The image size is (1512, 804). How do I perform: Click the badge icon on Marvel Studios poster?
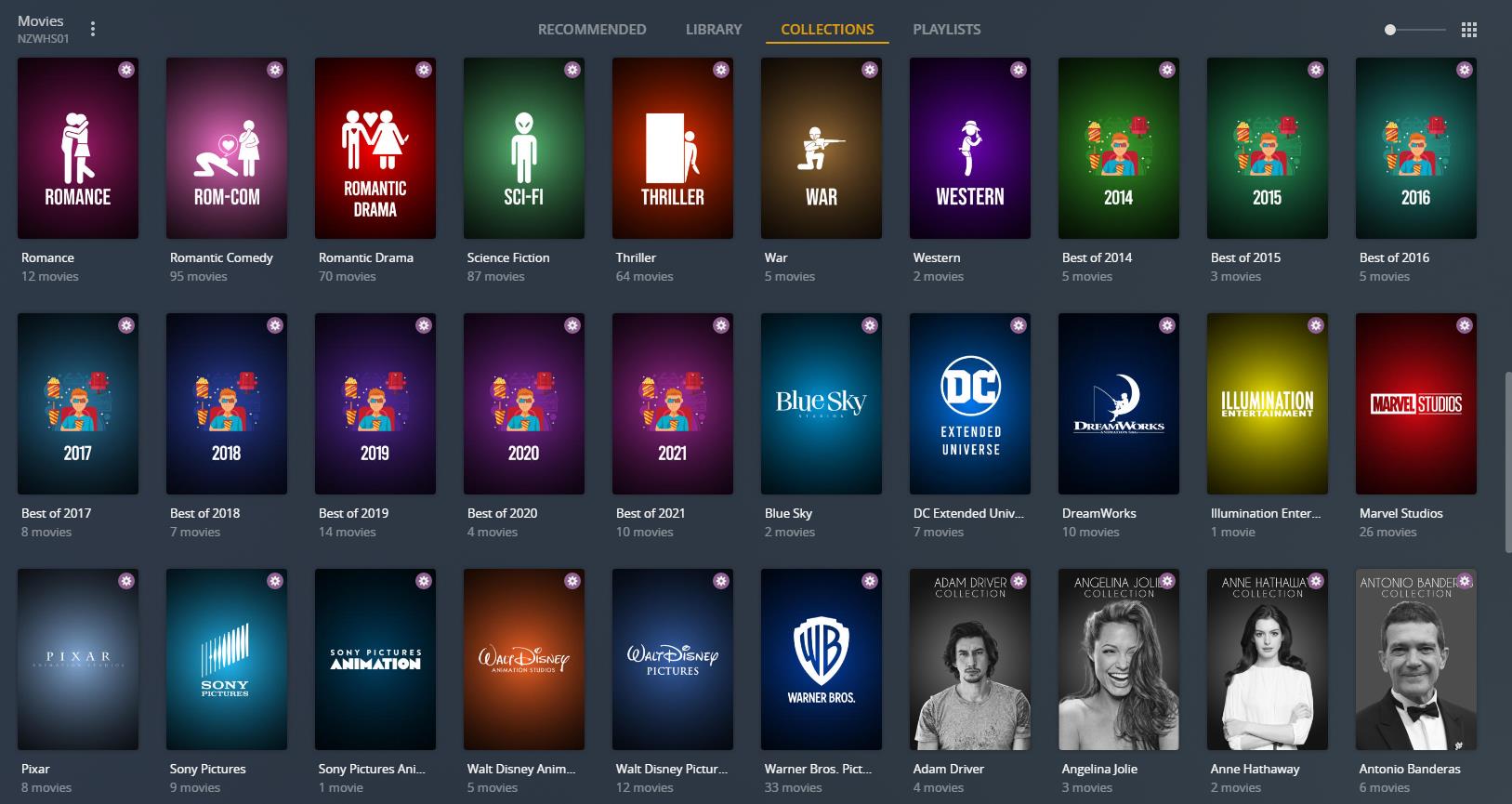coord(1465,325)
